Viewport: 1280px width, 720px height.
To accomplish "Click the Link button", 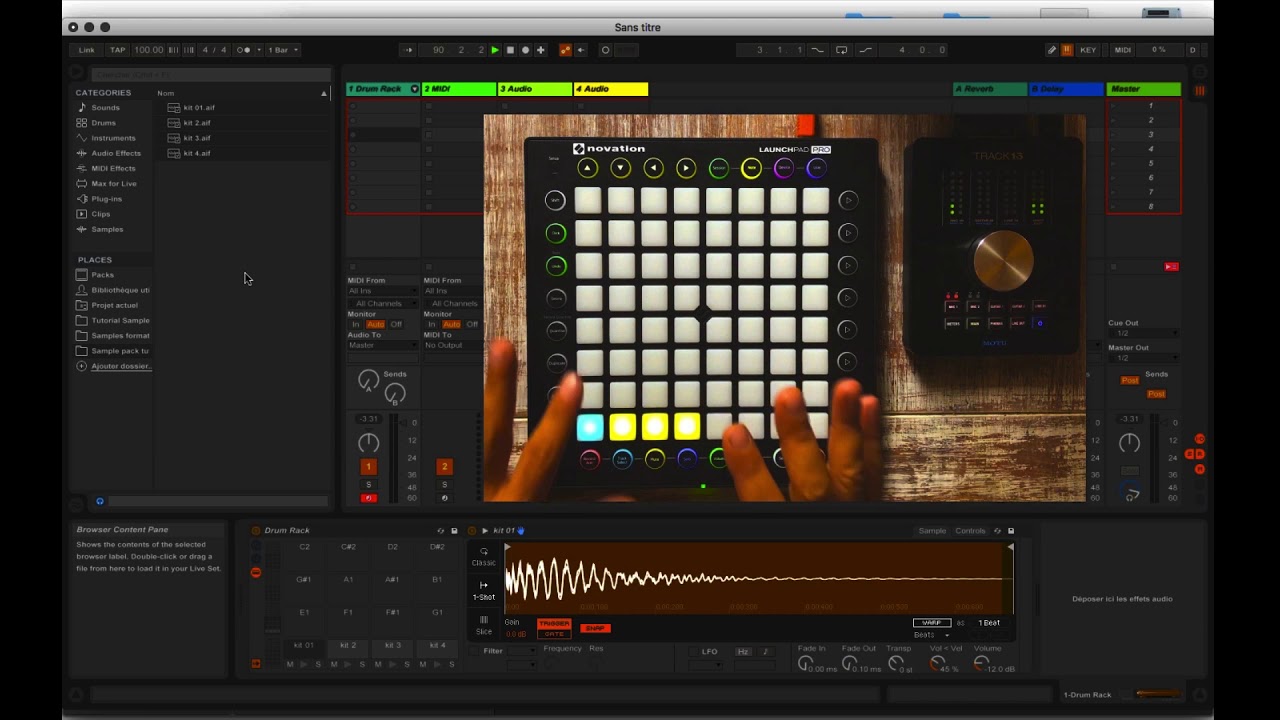I will [87, 50].
